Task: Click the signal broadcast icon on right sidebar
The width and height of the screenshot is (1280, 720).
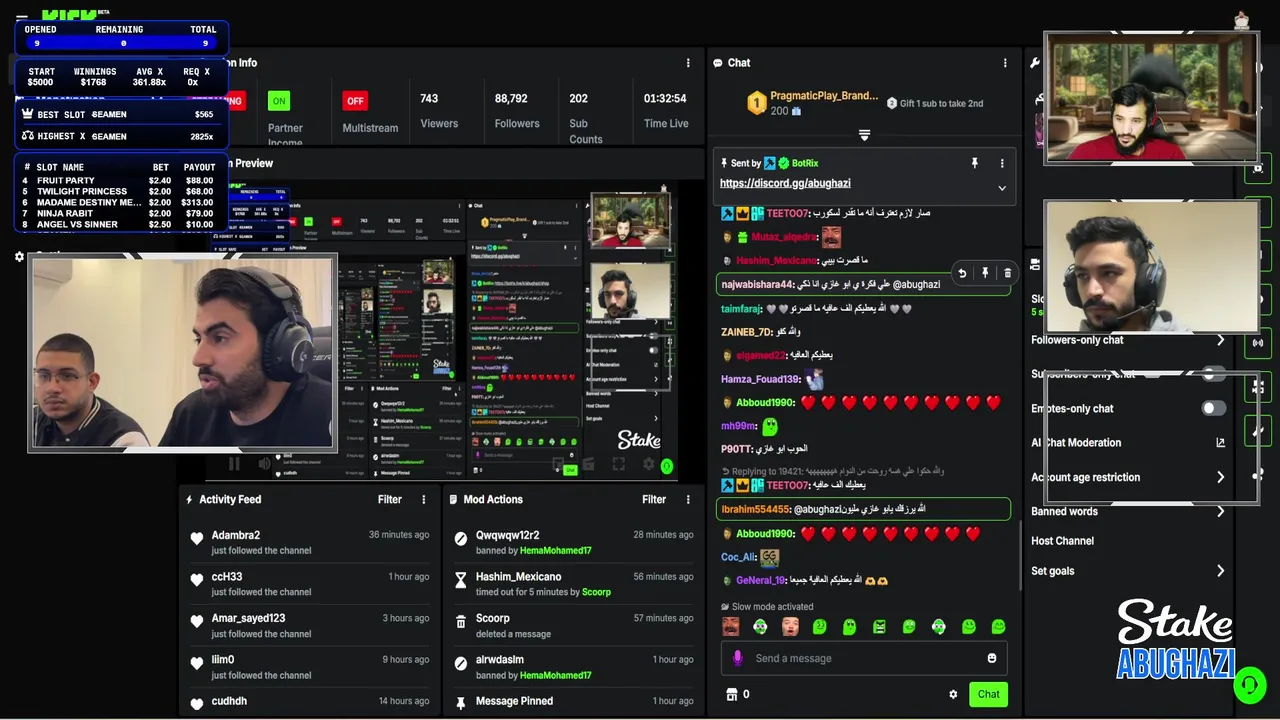Action: pos(1257,342)
